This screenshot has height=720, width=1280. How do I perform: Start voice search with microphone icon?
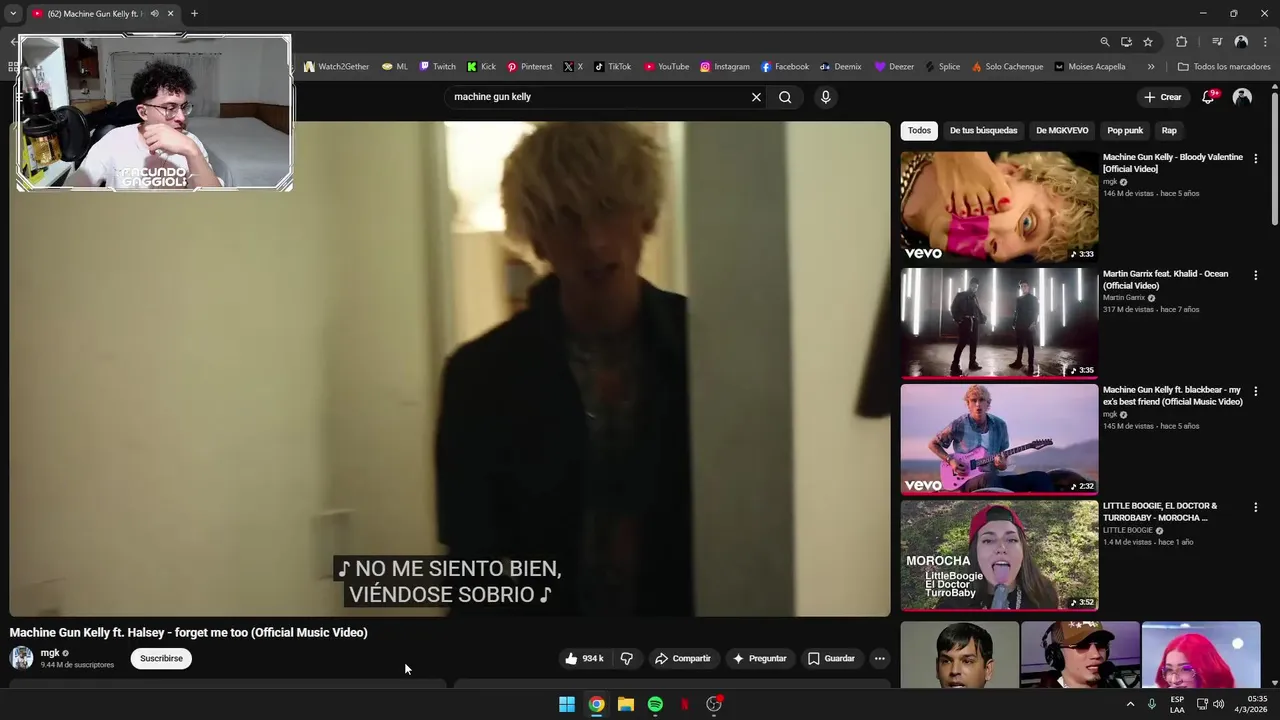825,97
